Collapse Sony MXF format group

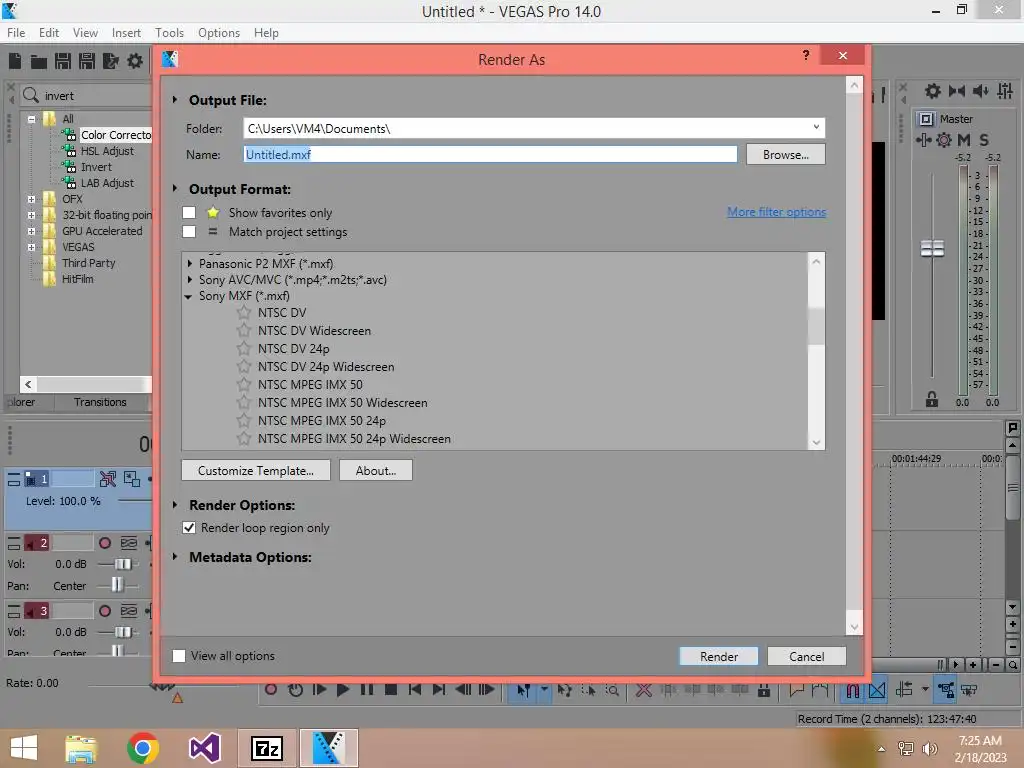(189, 296)
